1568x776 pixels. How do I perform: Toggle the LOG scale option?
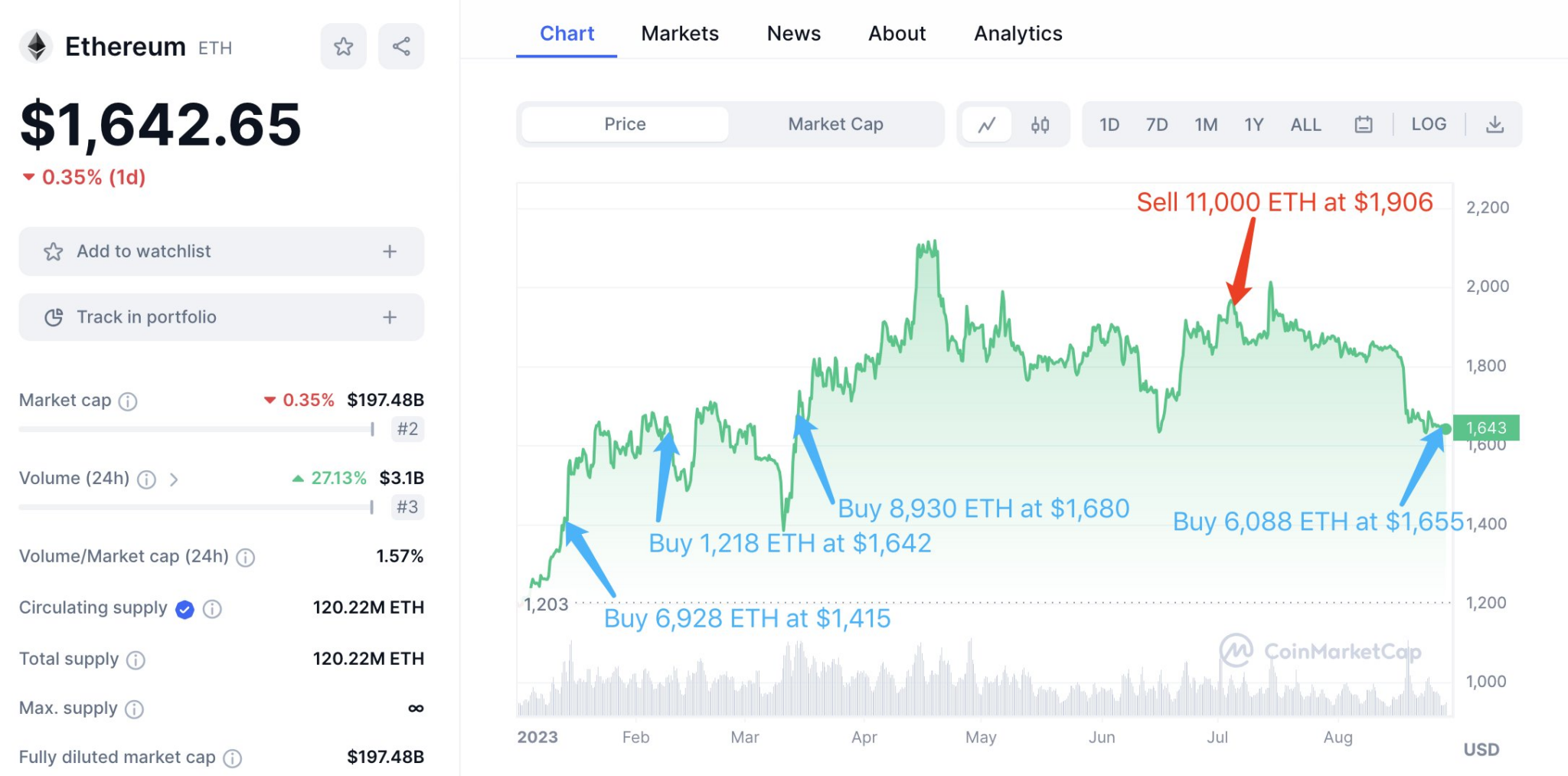click(x=1429, y=124)
